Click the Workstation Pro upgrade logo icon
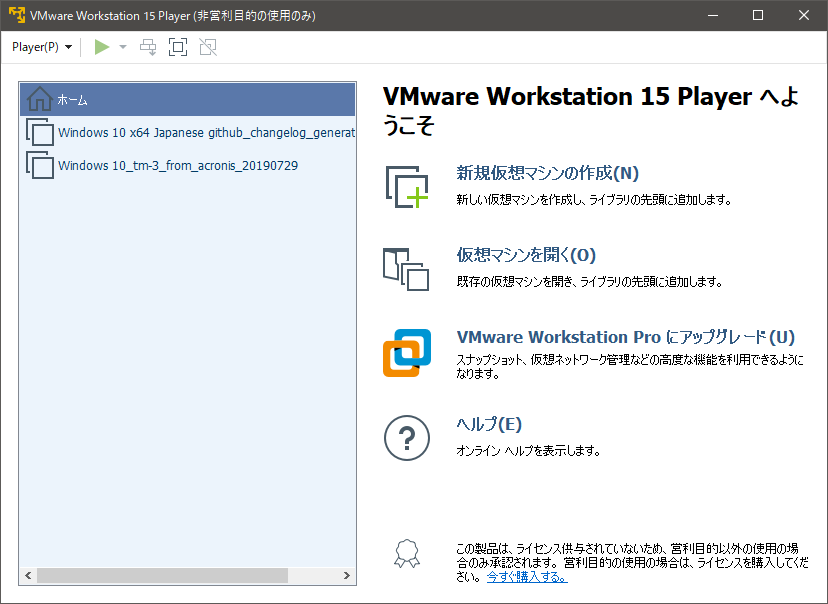Viewport: 828px width, 604px height. click(x=407, y=353)
